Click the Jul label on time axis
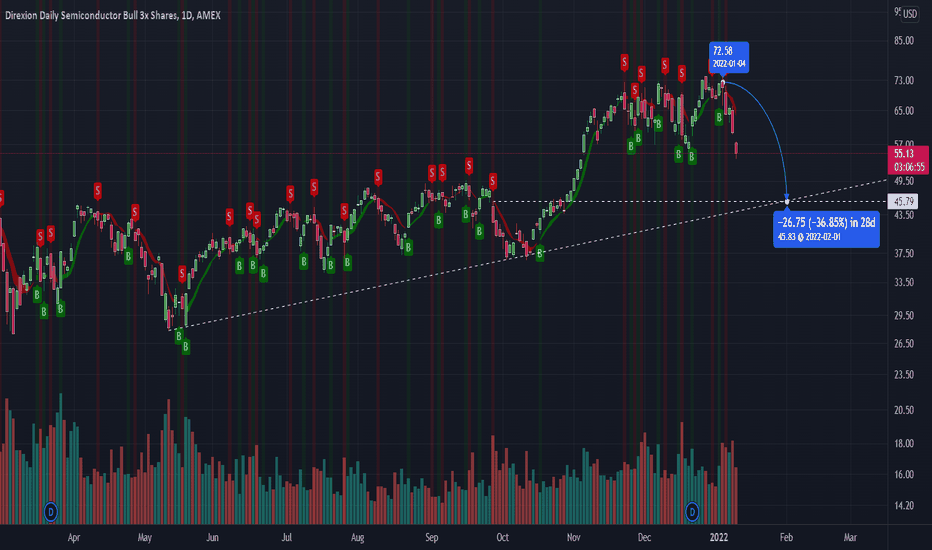The width and height of the screenshot is (932, 550). tap(286, 538)
